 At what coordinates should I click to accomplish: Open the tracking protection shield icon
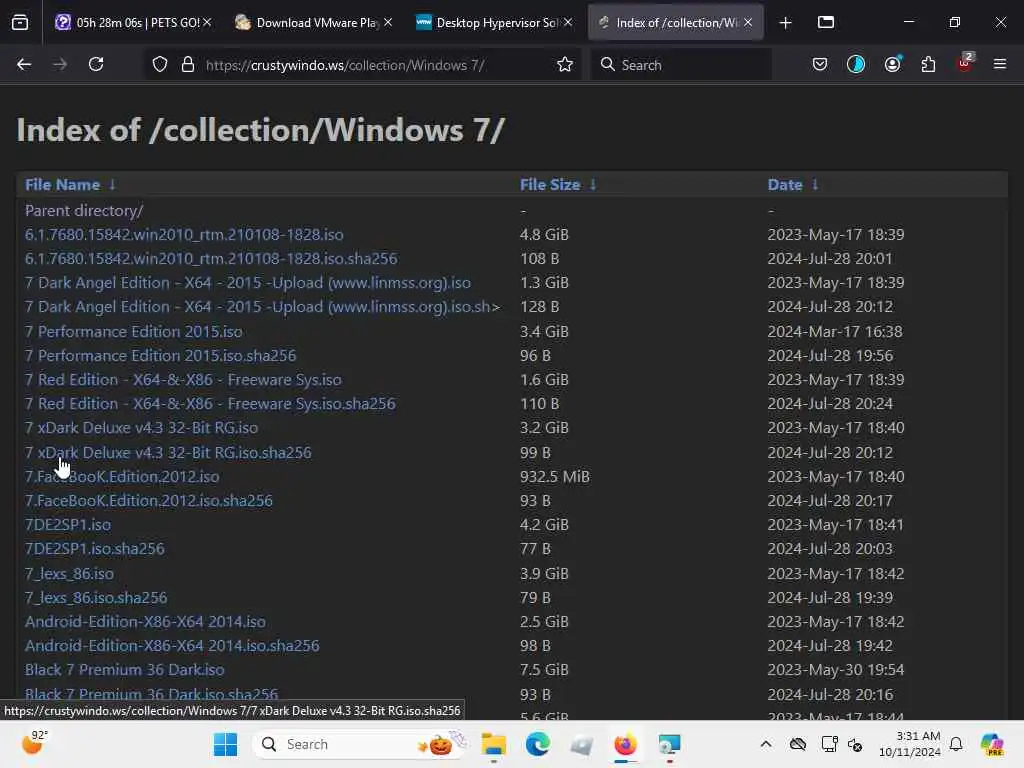click(160, 64)
